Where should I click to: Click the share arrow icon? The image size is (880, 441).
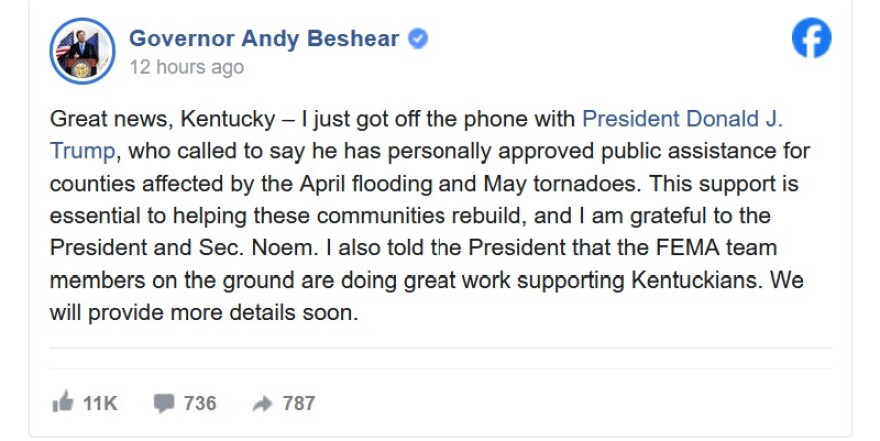click(x=263, y=403)
